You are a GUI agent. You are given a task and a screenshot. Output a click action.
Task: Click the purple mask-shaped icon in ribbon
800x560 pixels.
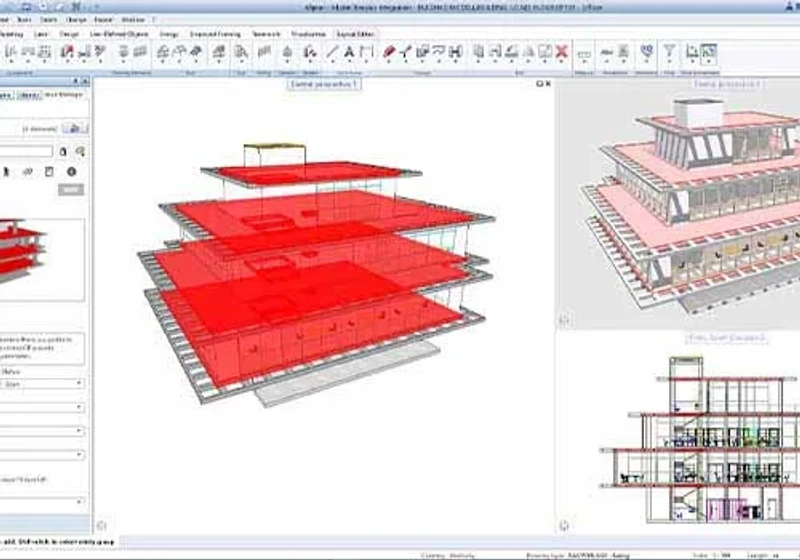click(x=646, y=50)
